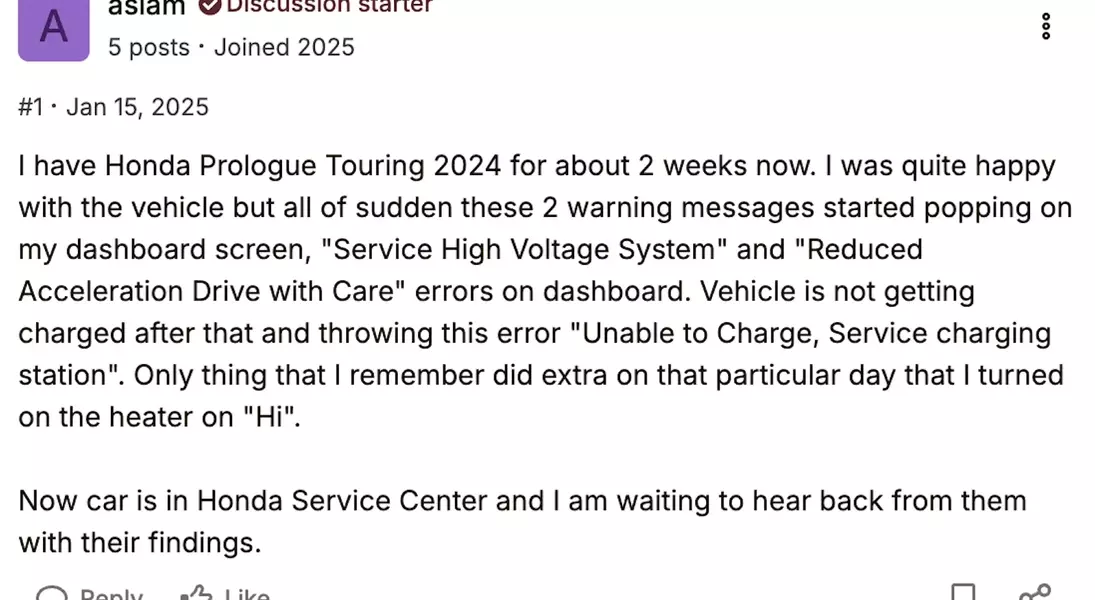This screenshot has height=600, width=1095.
Task: Click the 'Joined 2025' text
Action: [284, 47]
